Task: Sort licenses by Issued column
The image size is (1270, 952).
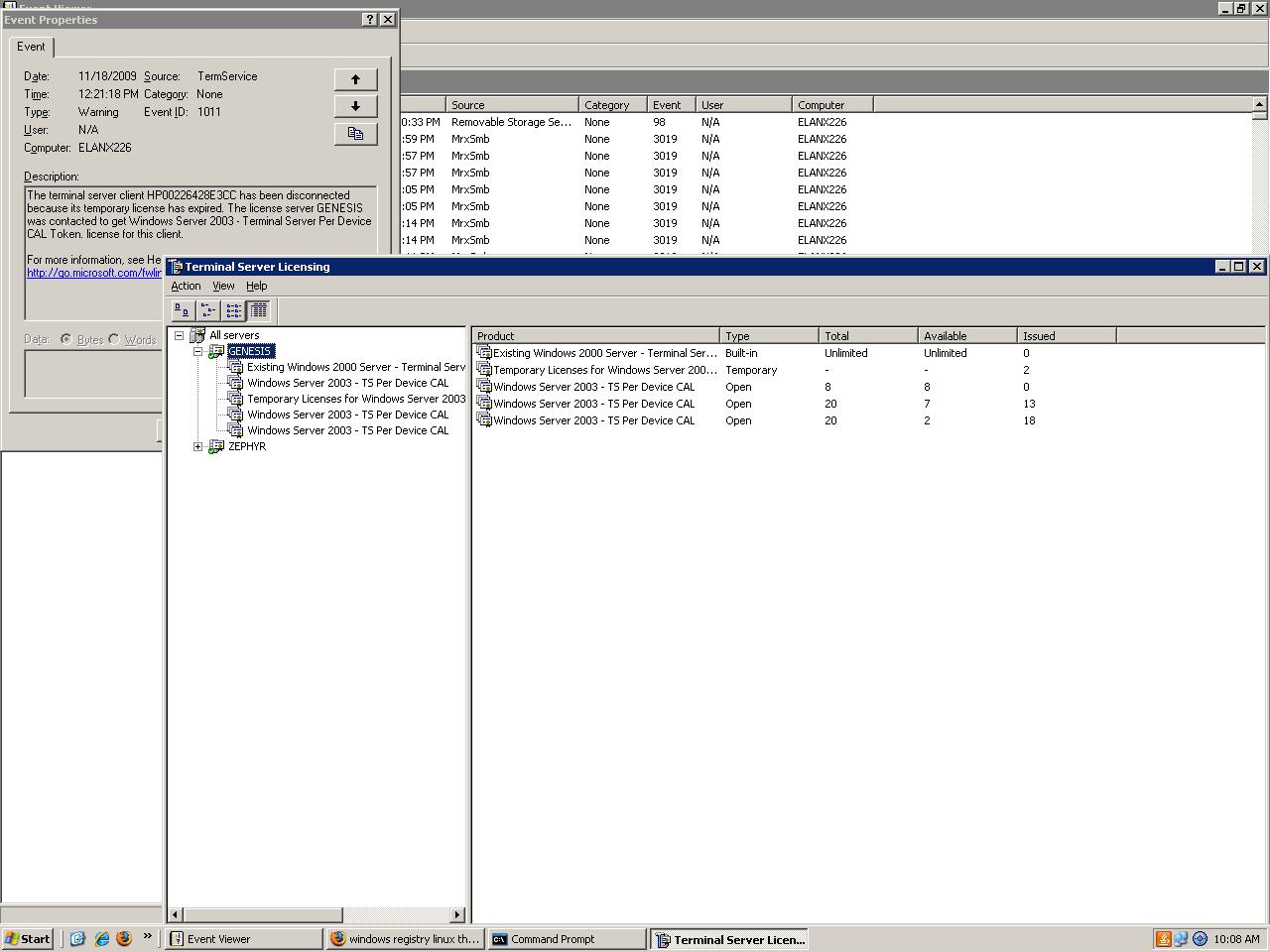Action: pyautogui.click(x=1067, y=336)
